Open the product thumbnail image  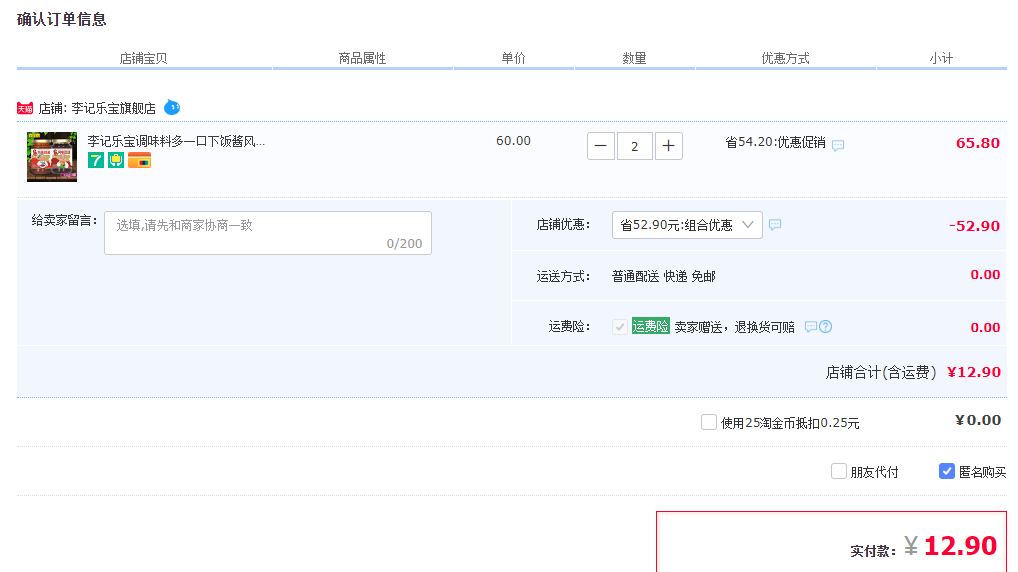tap(52, 156)
